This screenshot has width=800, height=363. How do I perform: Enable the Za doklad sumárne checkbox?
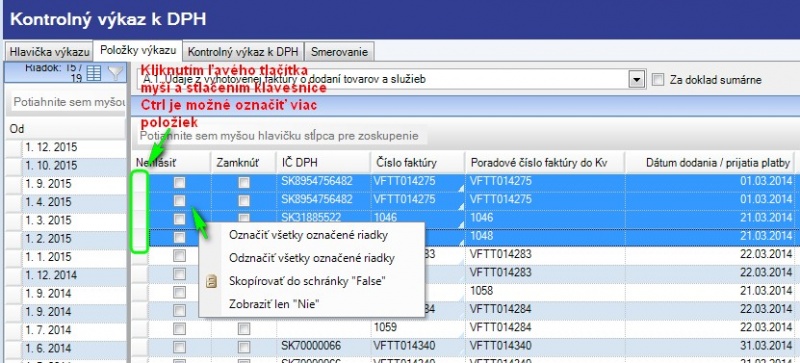click(658, 80)
